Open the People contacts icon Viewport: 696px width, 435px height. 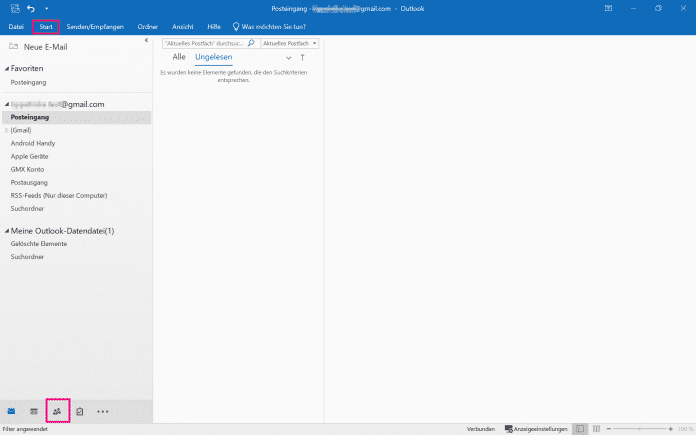tap(57, 411)
